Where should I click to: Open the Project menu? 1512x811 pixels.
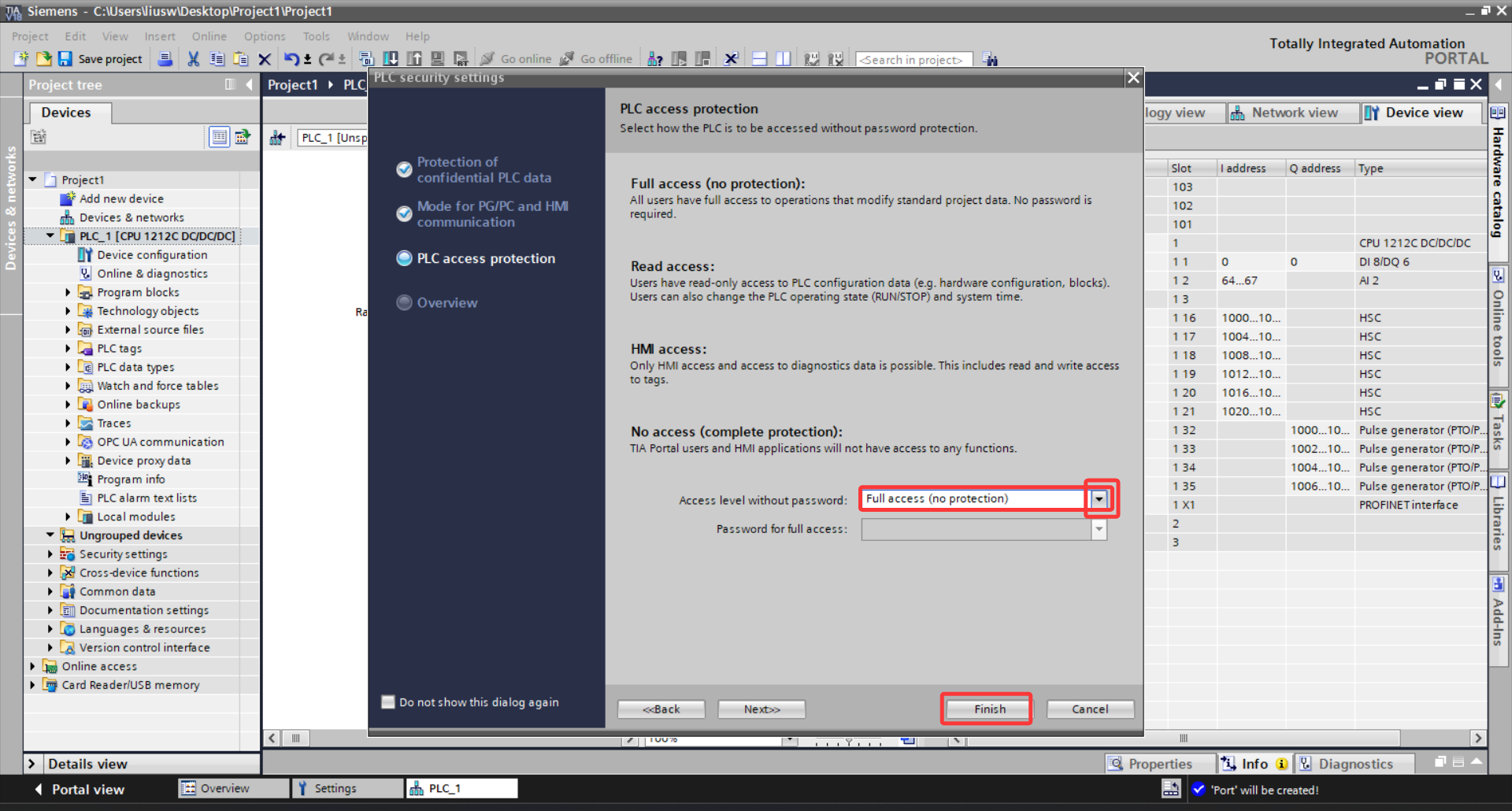point(30,36)
